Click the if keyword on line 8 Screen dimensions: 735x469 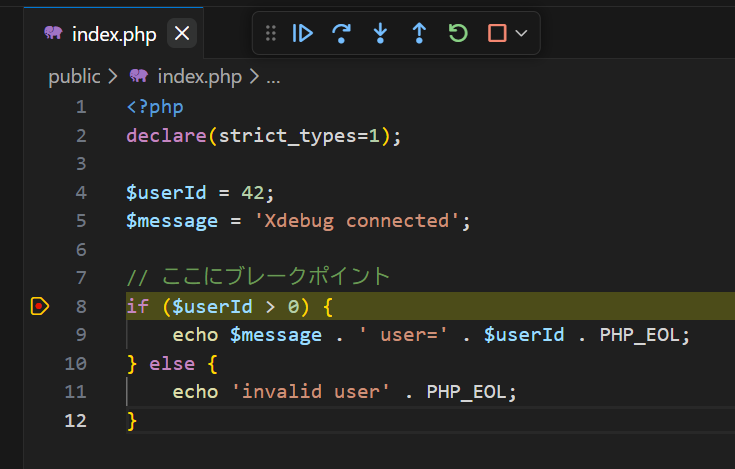click(138, 306)
